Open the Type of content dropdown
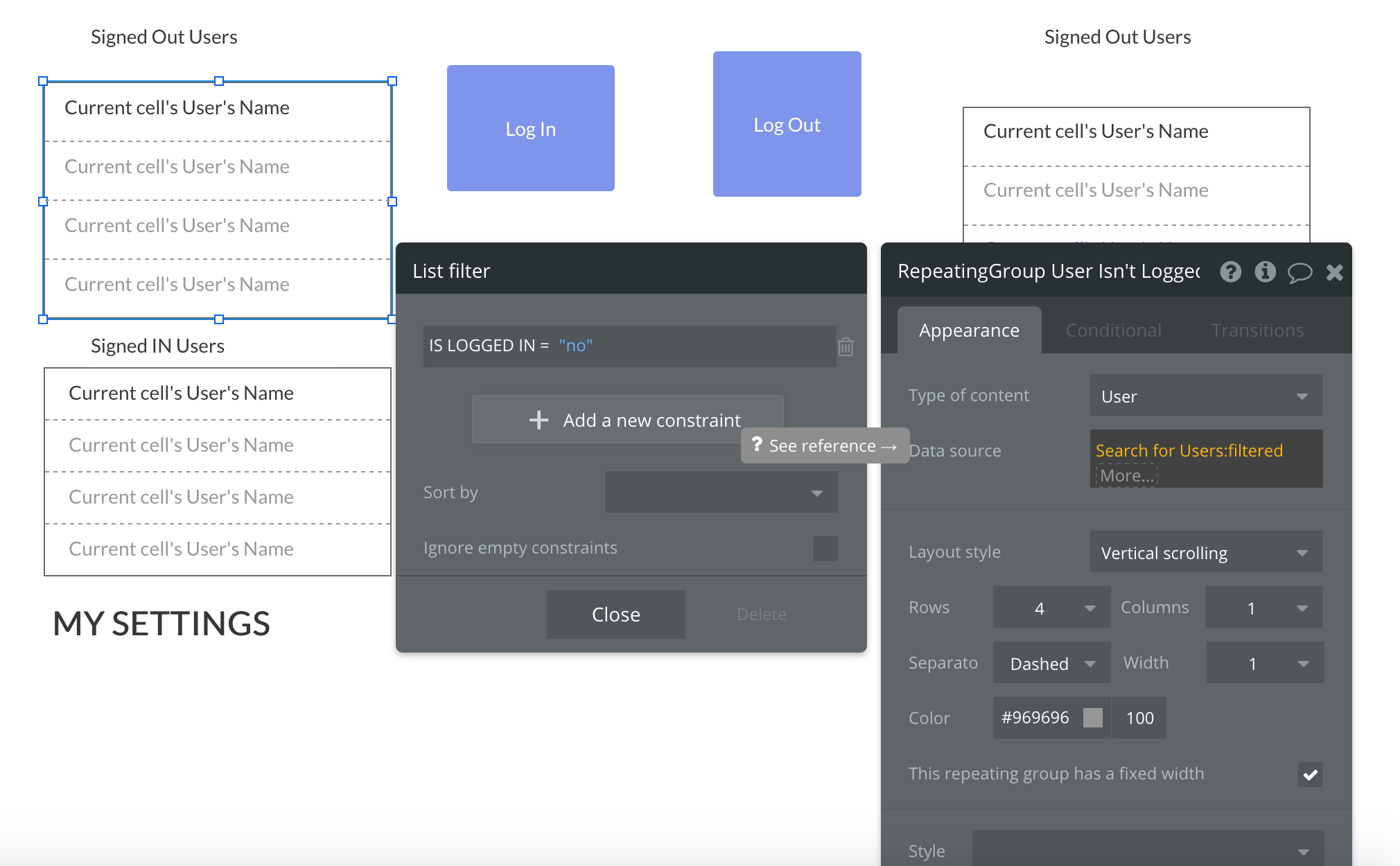This screenshot has height=866, width=1400. (1206, 396)
